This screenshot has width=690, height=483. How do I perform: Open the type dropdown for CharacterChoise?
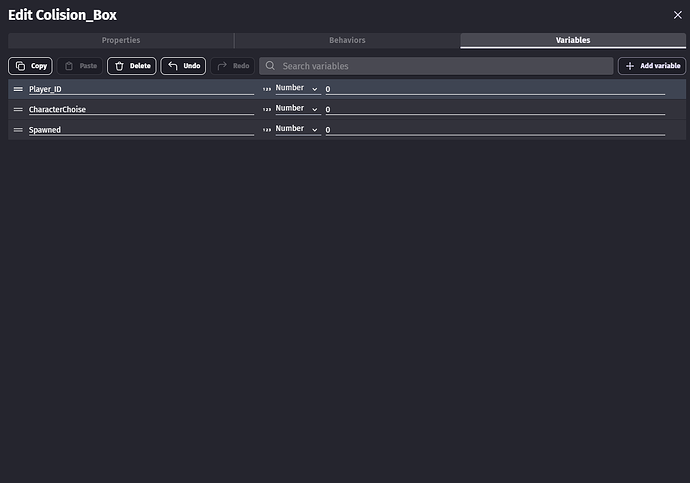coord(297,108)
